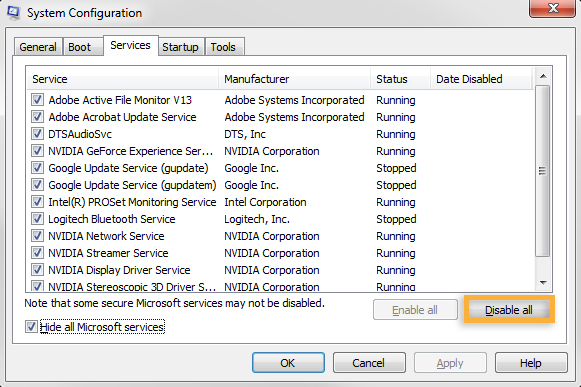Confirm with the OK button
The width and height of the screenshot is (581, 387).
click(x=288, y=363)
